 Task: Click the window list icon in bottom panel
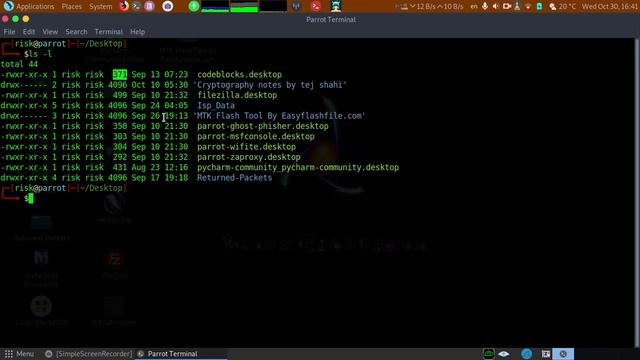[x=546, y=354]
